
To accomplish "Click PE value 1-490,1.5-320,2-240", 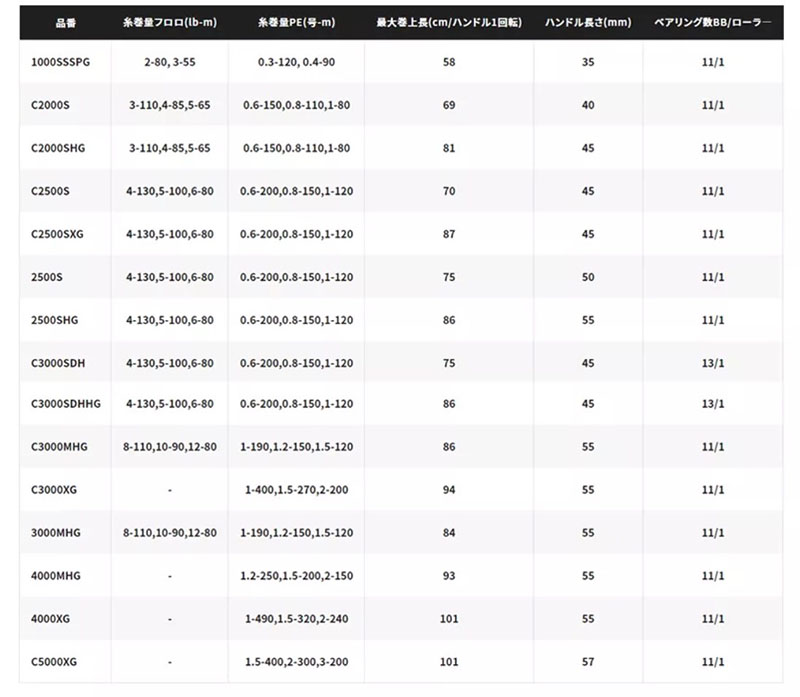I will pos(296,619).
